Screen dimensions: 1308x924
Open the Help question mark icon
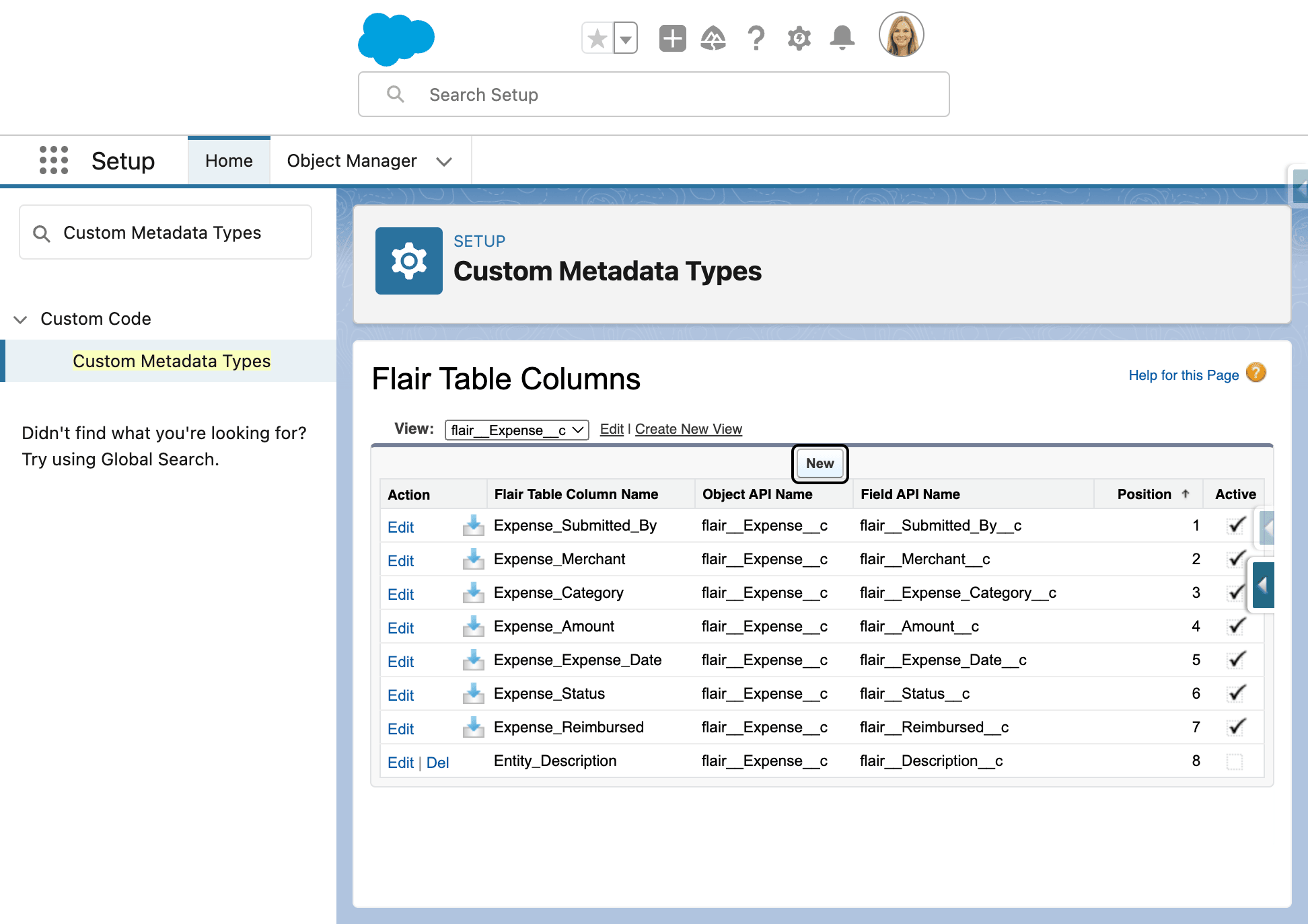756,38
